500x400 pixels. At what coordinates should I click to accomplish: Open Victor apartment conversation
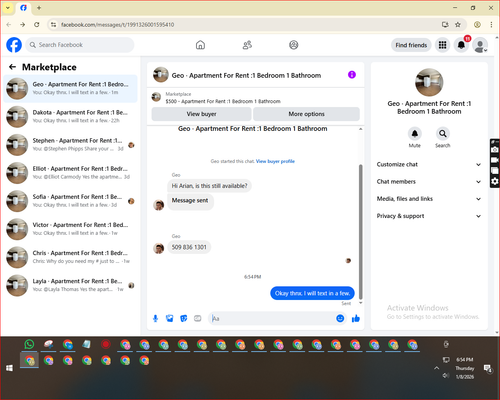tap(70, 229)
